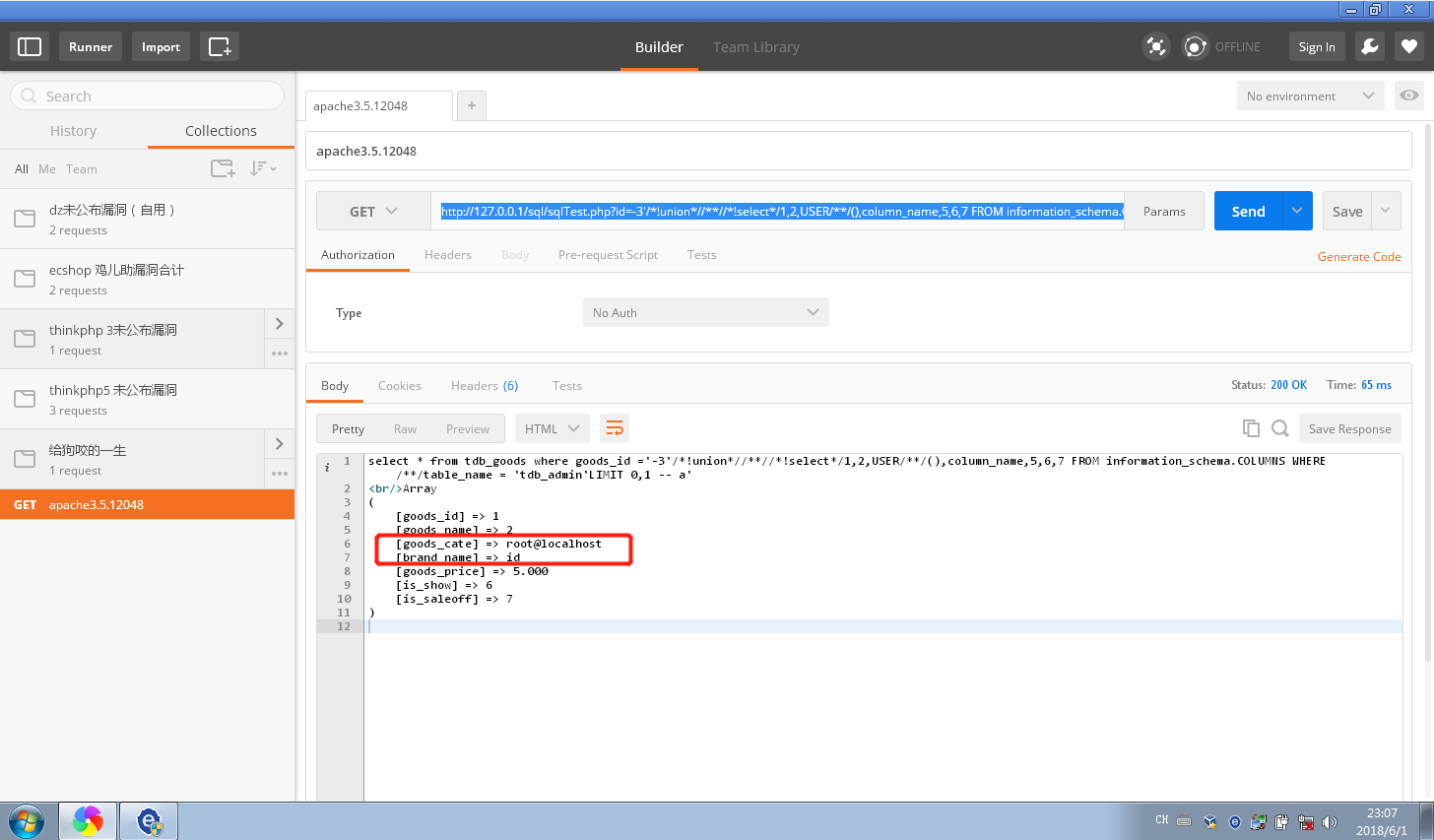Open the Windows Start menu
Screen dimensions: 1434x840
[x=26, y=821]
